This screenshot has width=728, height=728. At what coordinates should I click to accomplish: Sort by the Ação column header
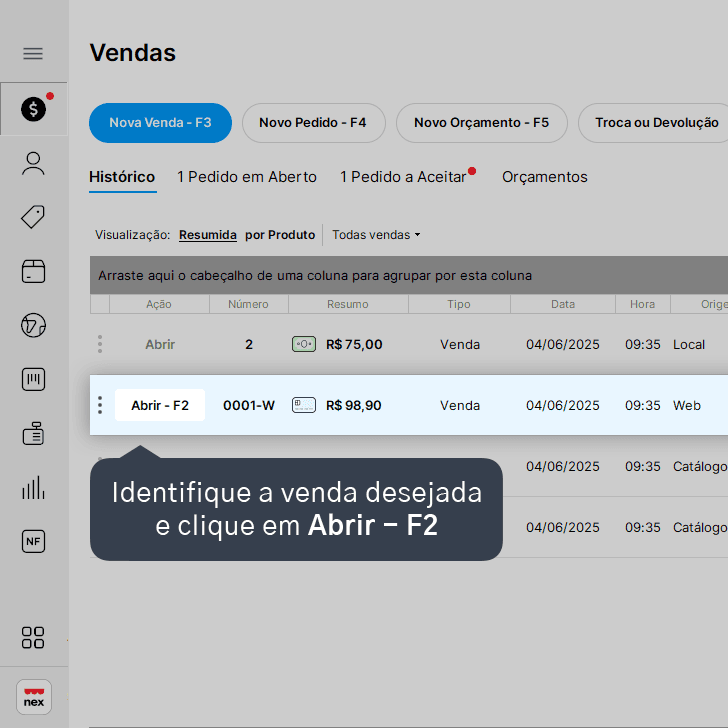(159, 304)
